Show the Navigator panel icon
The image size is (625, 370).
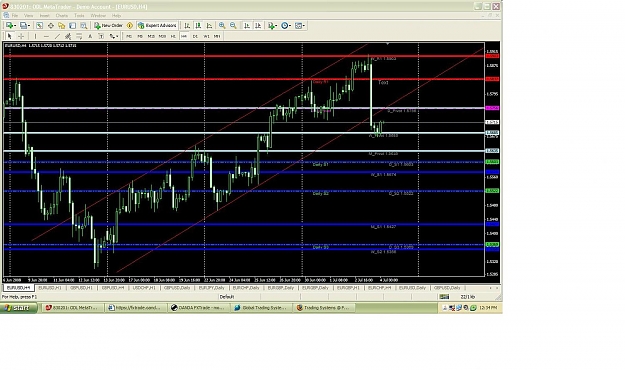(x=61, y=26)
